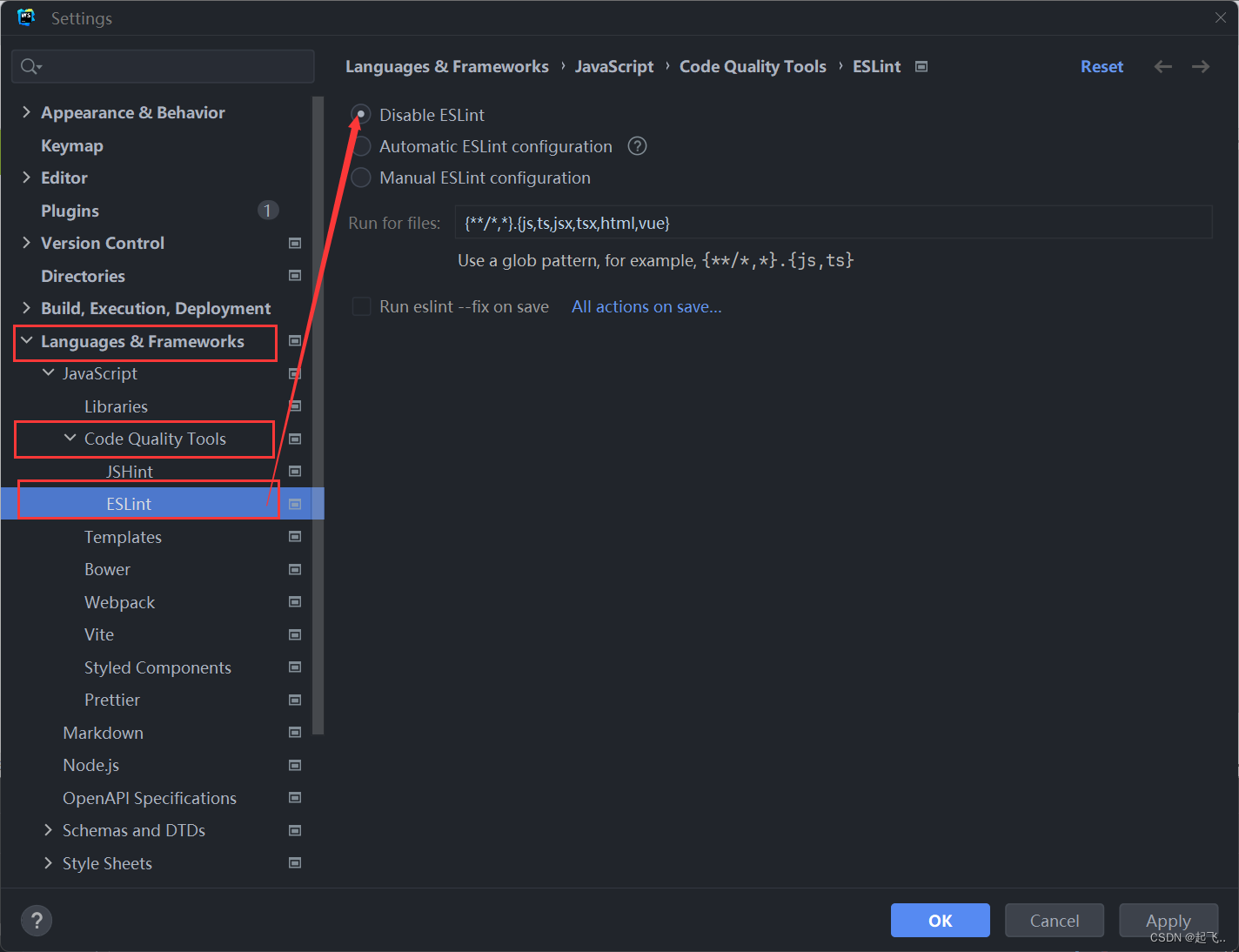Navigate forward using the right arrow icon
The width and height of the screenshot is (1239, 952).
(x=1201, y=66)
